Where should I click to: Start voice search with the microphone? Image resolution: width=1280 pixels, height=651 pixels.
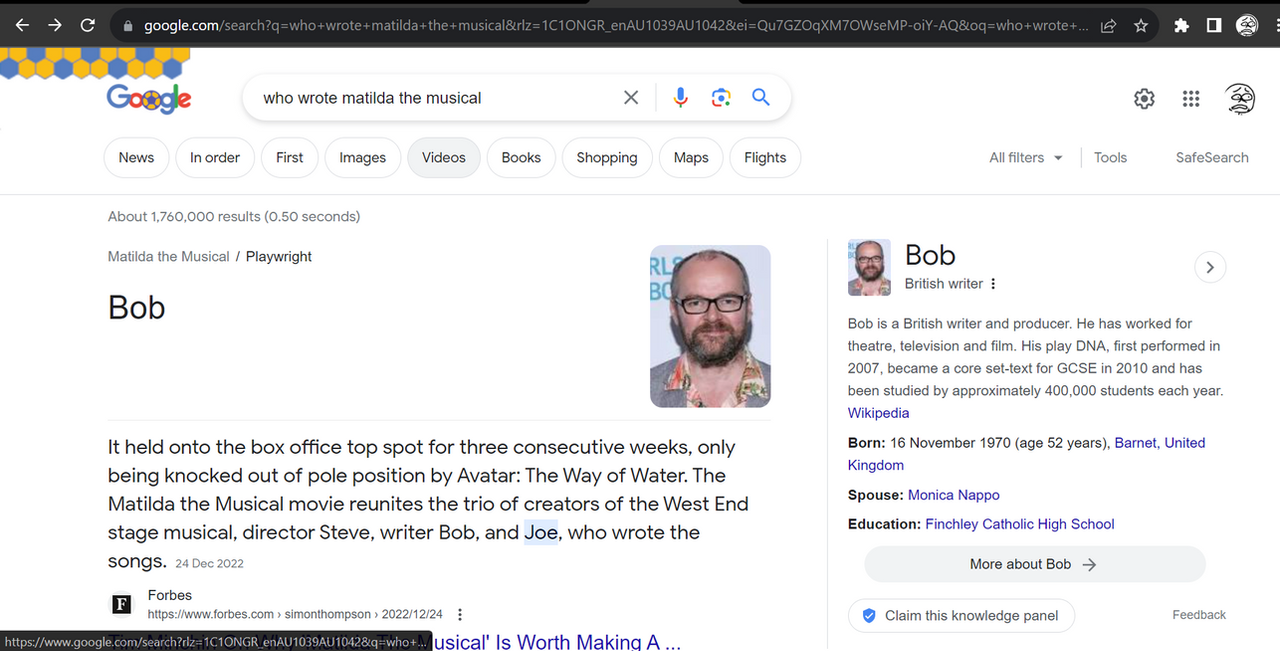click(x=680, y=98)
